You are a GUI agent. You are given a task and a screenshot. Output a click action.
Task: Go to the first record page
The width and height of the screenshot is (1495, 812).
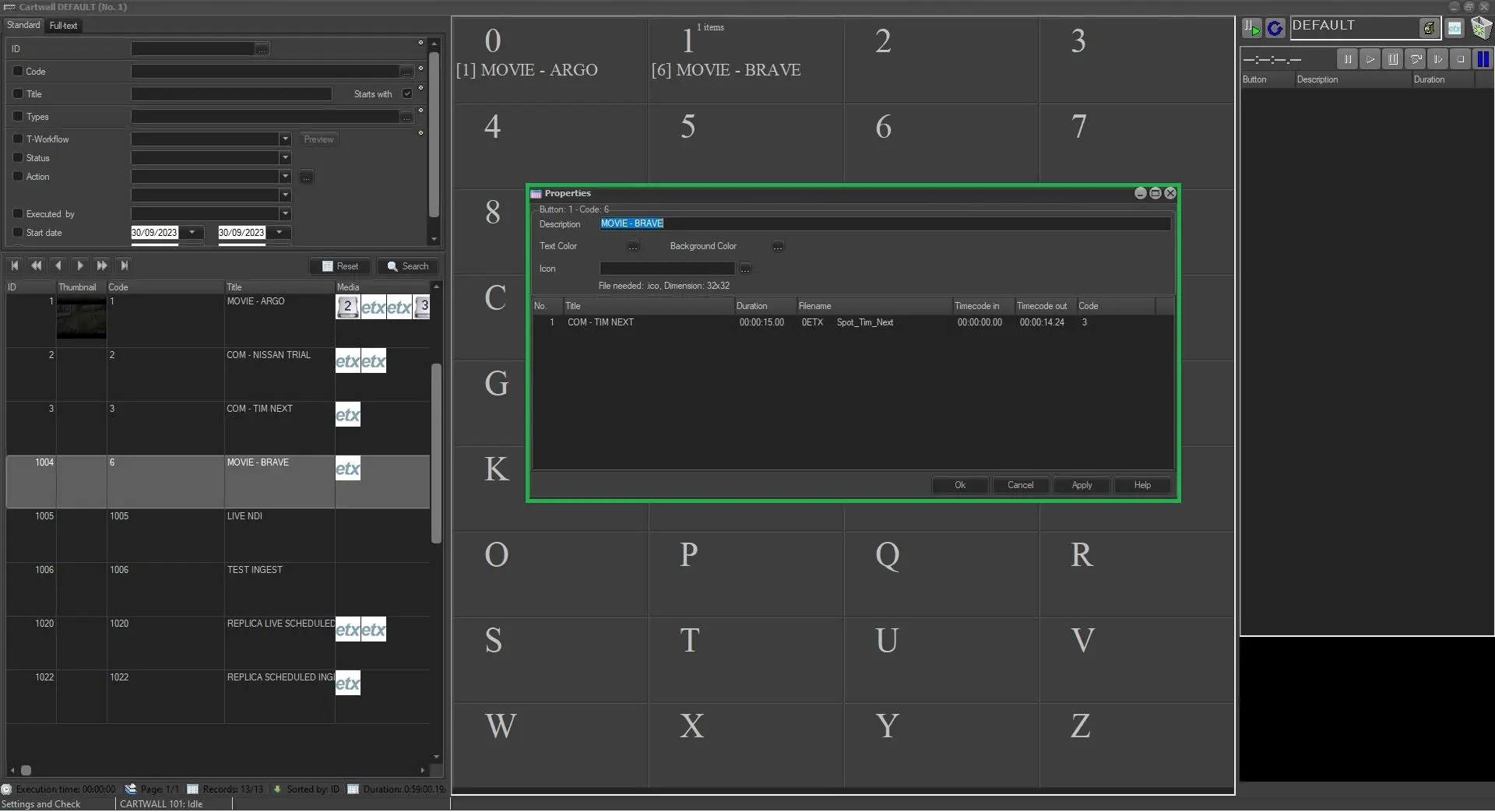pos(15,266)
